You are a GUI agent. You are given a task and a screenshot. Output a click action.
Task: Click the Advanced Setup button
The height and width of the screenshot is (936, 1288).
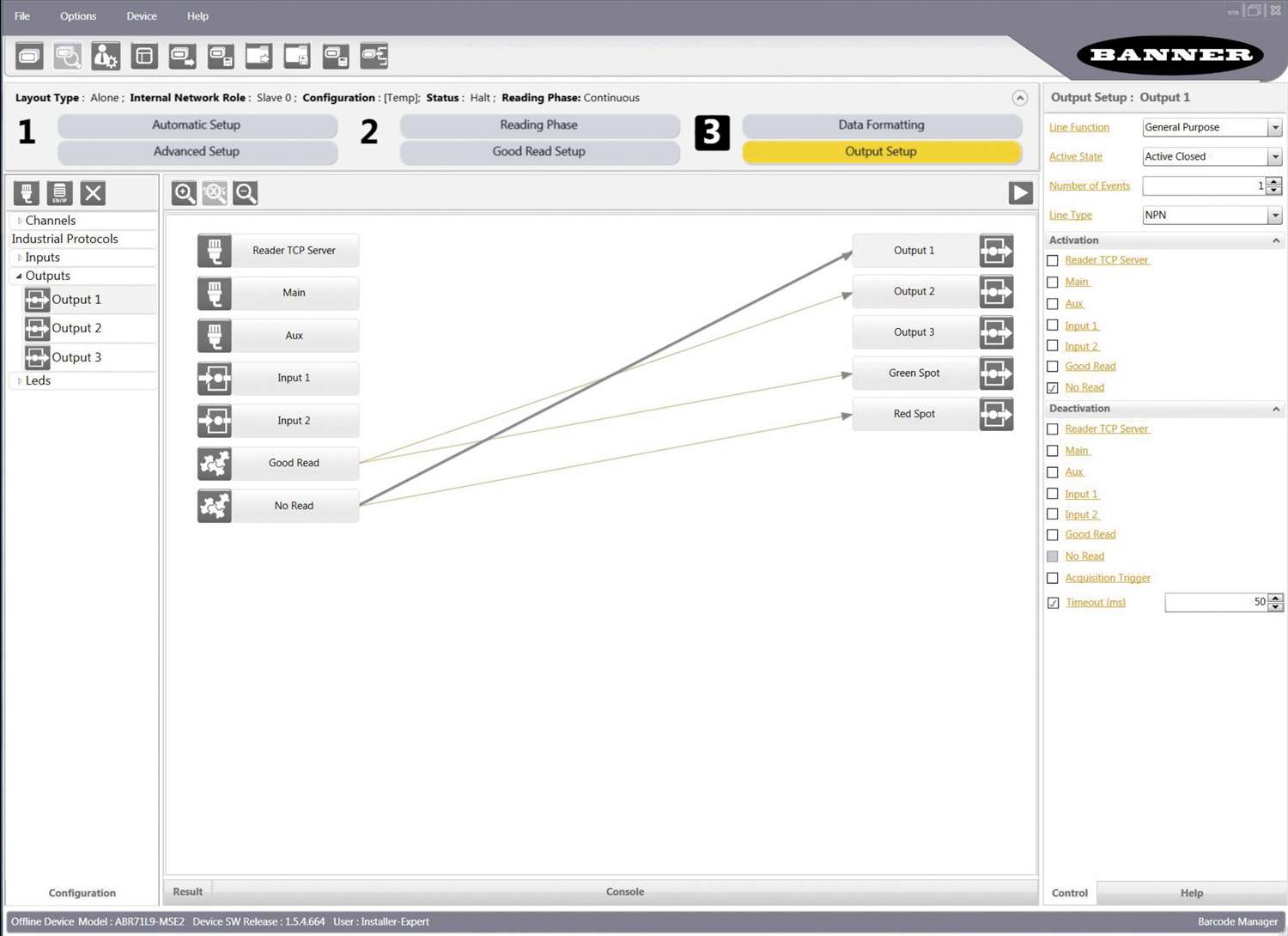(196, 151)
